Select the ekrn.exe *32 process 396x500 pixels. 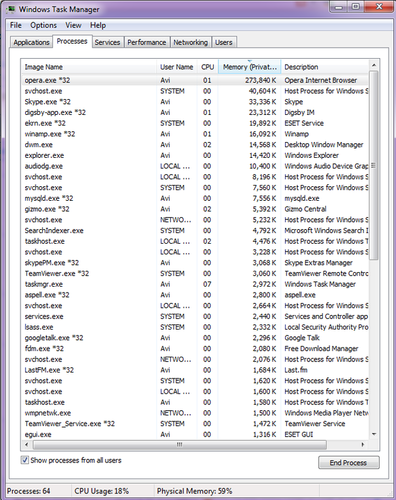point(195,123)
